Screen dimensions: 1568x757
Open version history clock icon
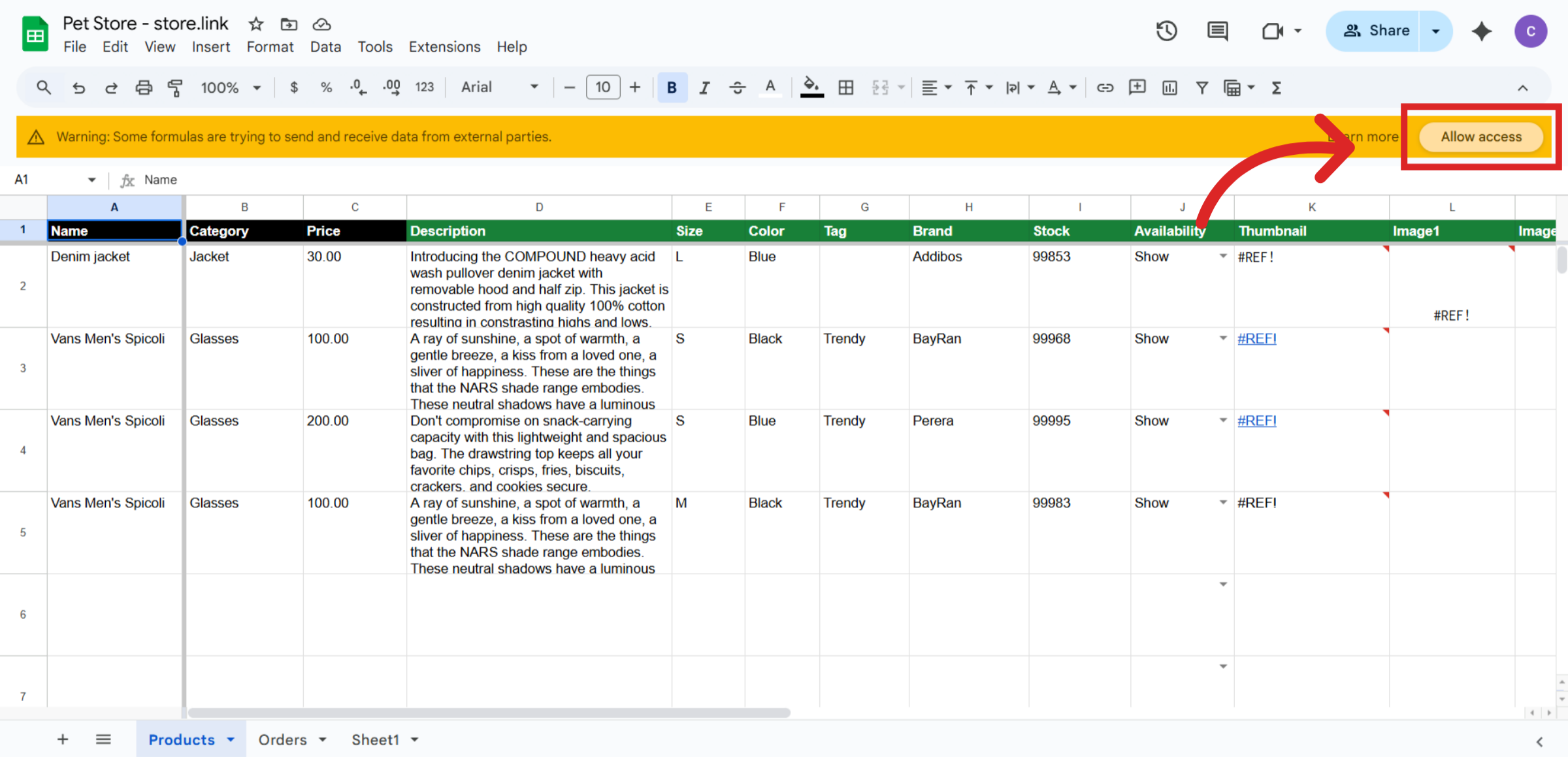(1166, 31)
